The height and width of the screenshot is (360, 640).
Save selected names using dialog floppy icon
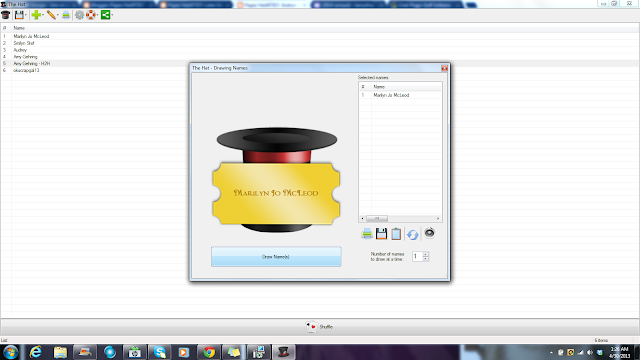(381, 234)
